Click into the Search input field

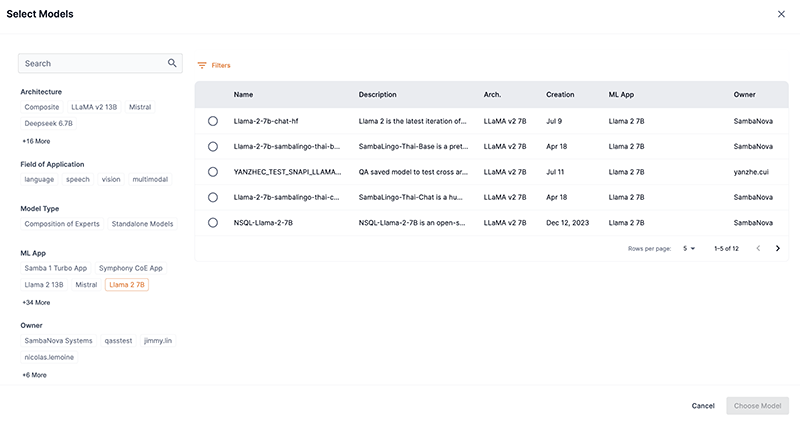pos(90,63)
